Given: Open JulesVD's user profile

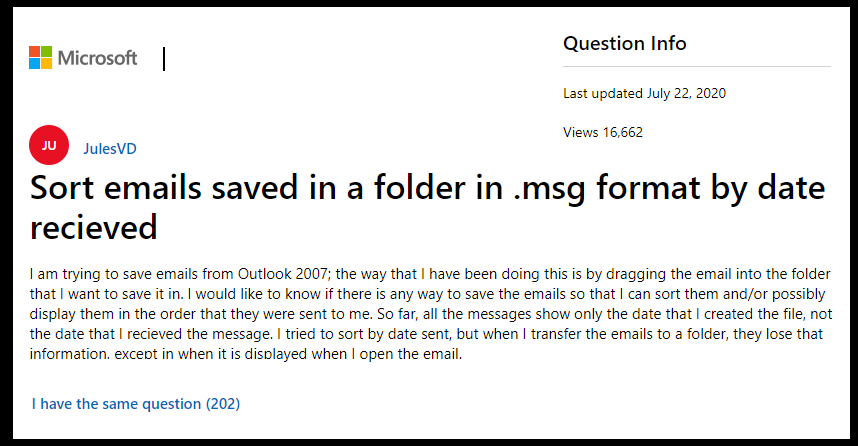Looking at the screenshot, I should (x=109, y=149).
